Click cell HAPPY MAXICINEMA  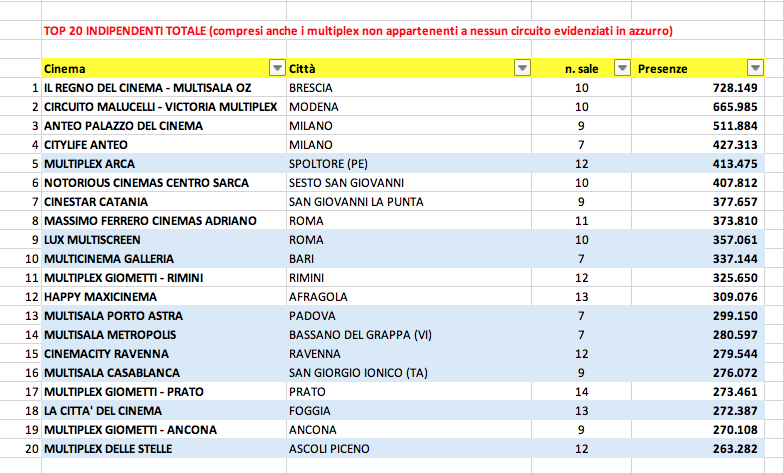[164, 297]
